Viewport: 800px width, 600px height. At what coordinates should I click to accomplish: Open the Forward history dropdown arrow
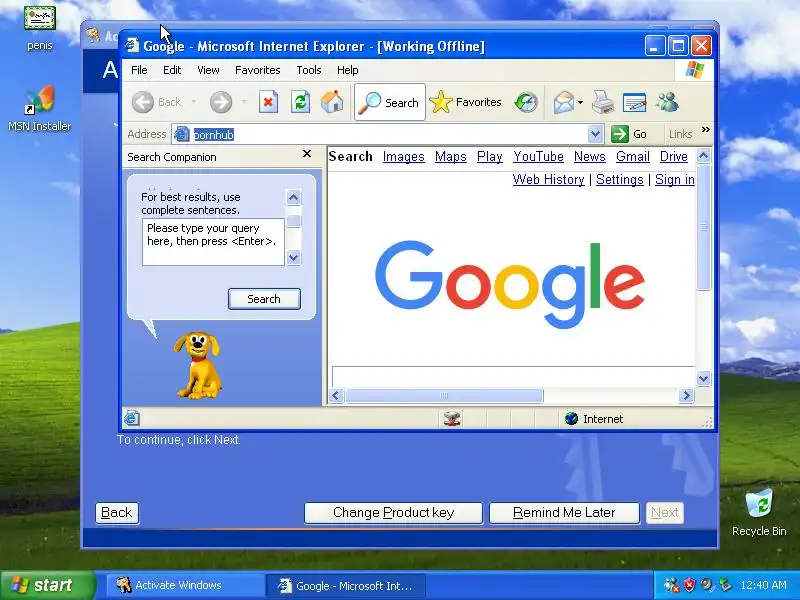pos(244,102)
